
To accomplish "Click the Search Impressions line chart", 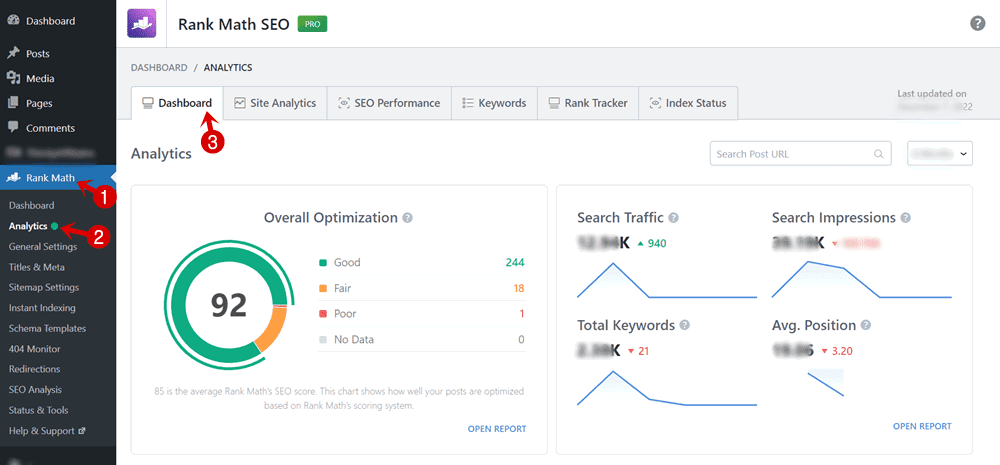I will point(862,280).
